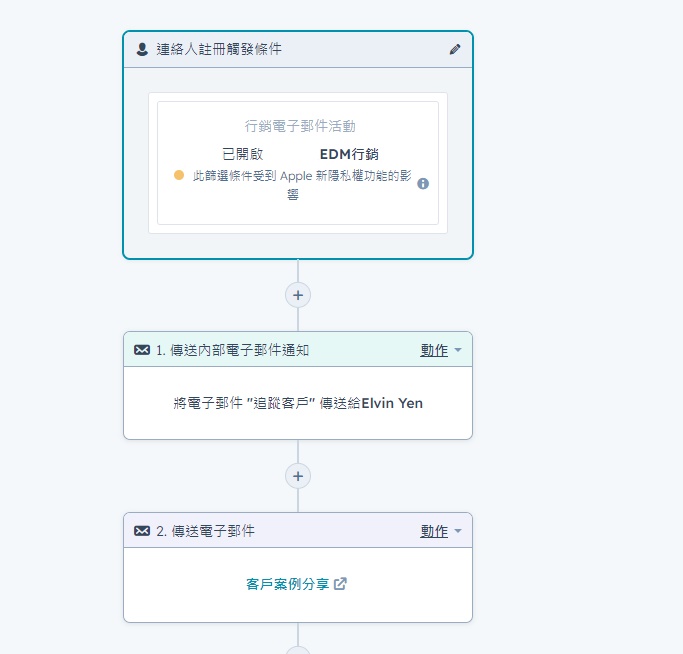
Task: Click the EDM行銷 email name in filter
Action: (349, 154)
